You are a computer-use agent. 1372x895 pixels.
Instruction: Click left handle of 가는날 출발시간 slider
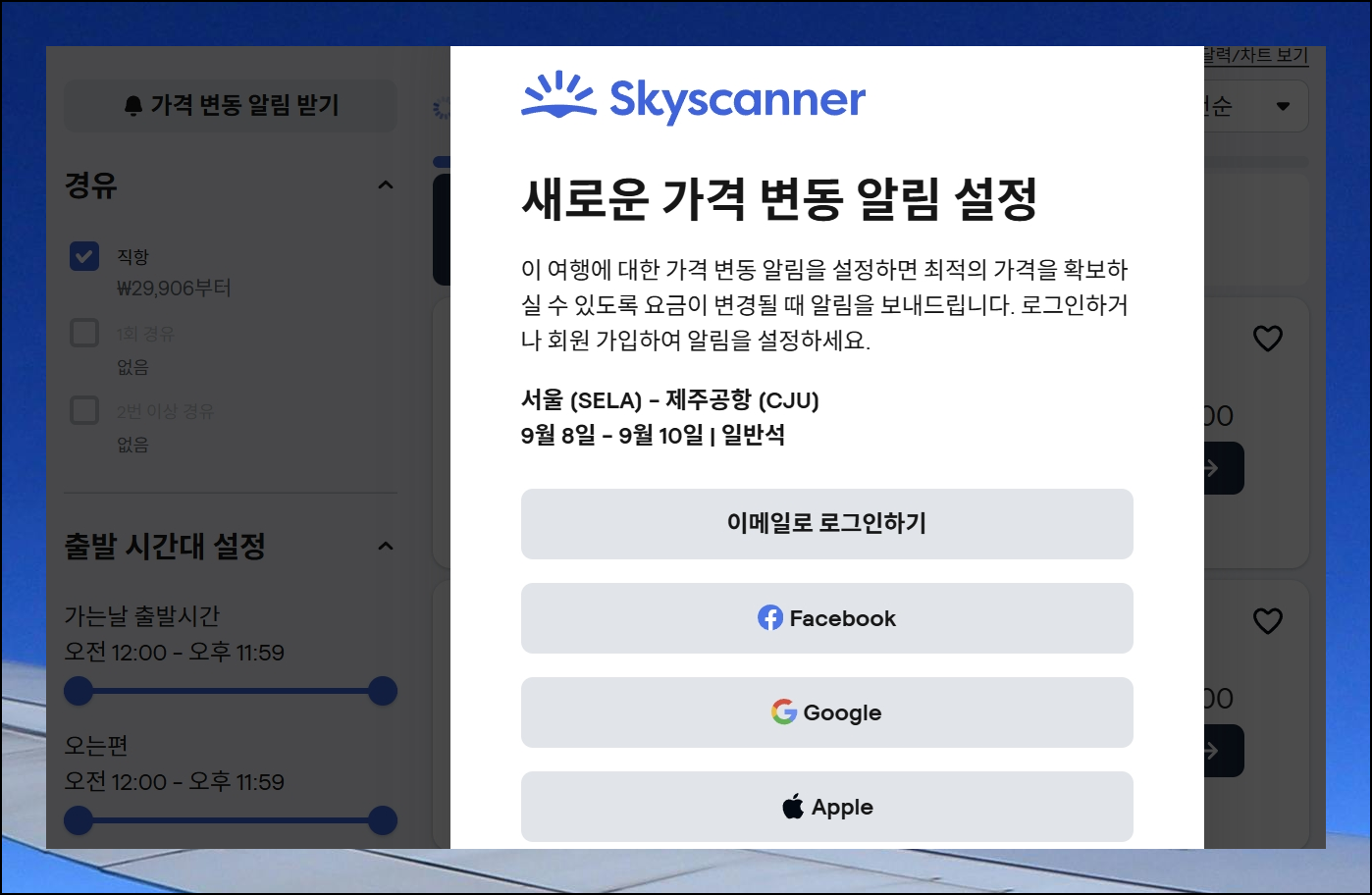(x=79, y=691)
